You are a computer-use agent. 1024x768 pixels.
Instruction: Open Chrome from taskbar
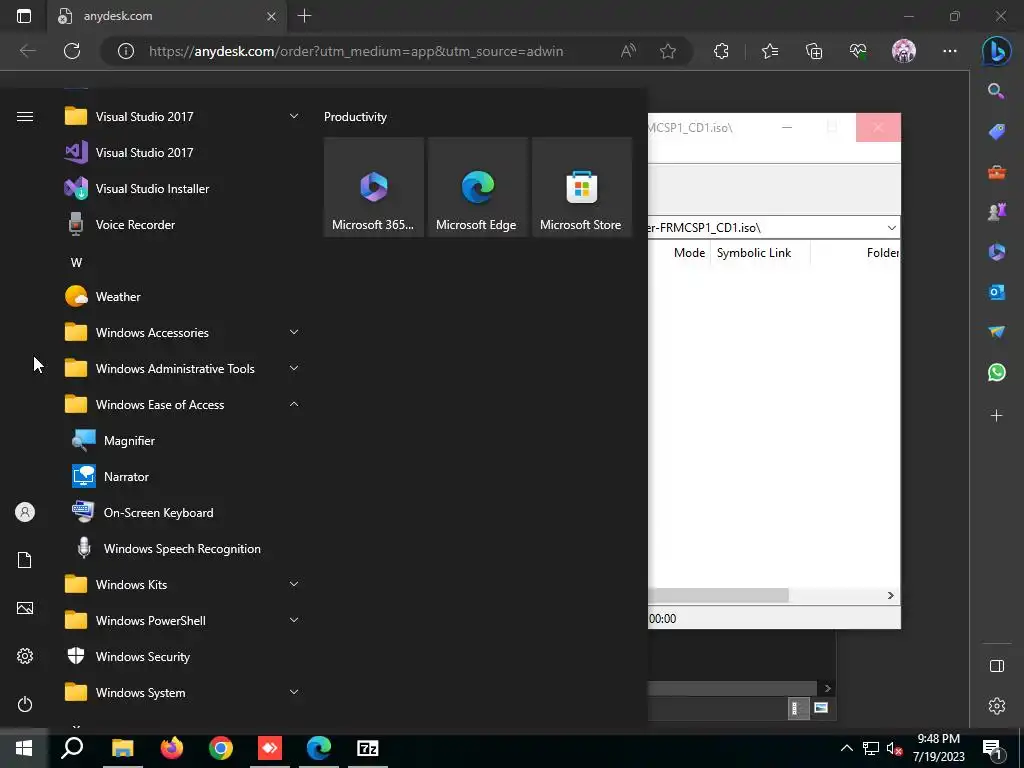(221, 748)
